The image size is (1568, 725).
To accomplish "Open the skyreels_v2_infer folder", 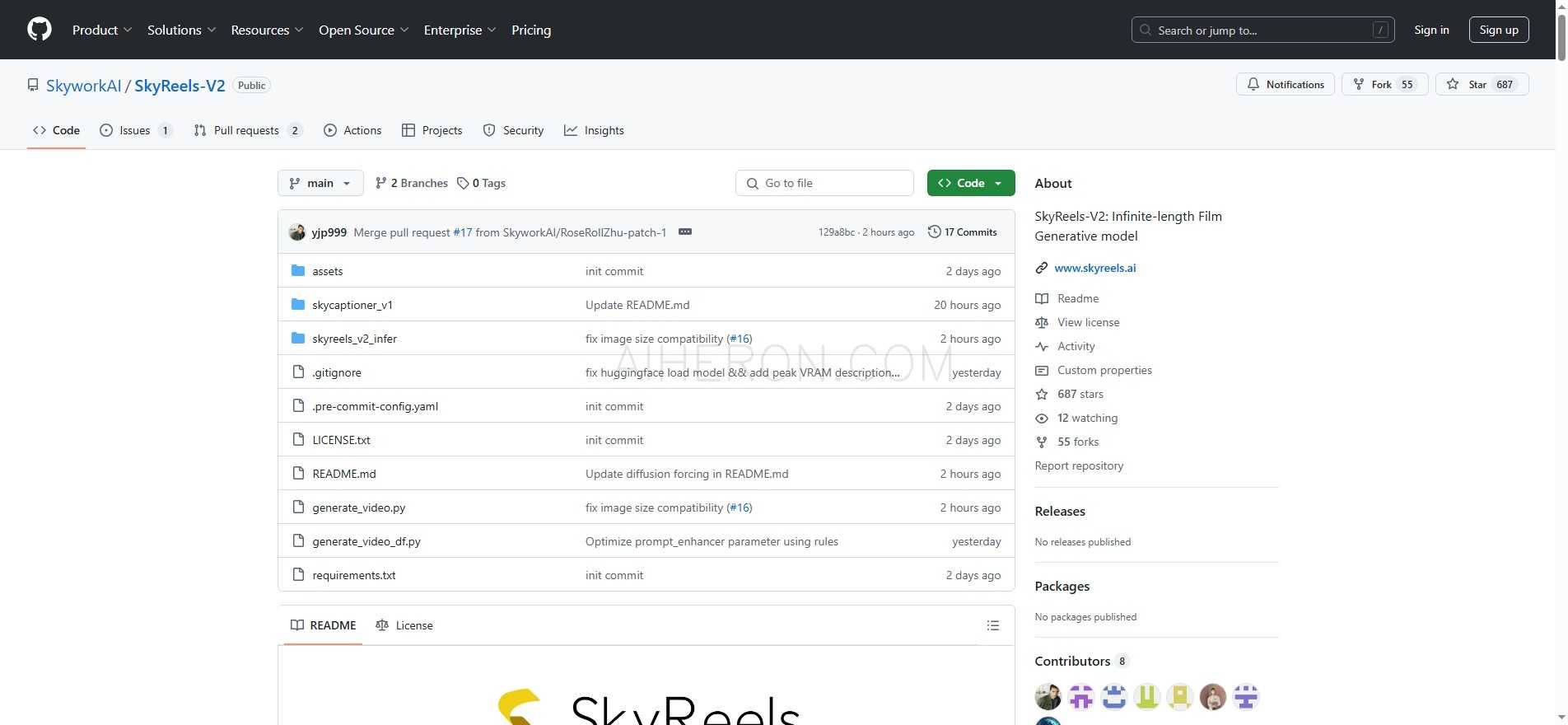I will click(354, 339).
